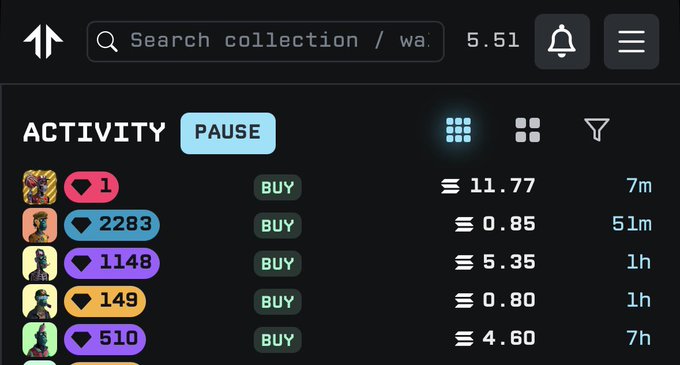
Task: Click the ACTIVITY heading
Action: click(94, 132)
